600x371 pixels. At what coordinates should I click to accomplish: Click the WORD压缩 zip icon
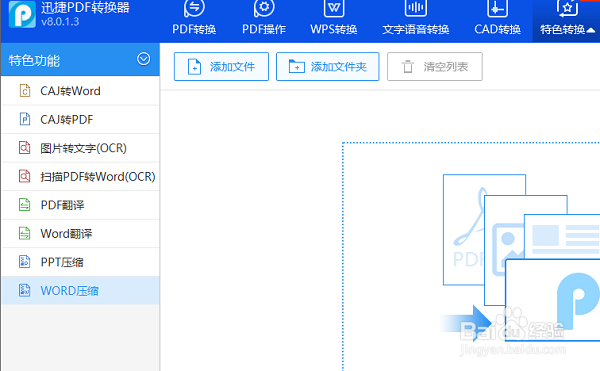tap(24, 290)
